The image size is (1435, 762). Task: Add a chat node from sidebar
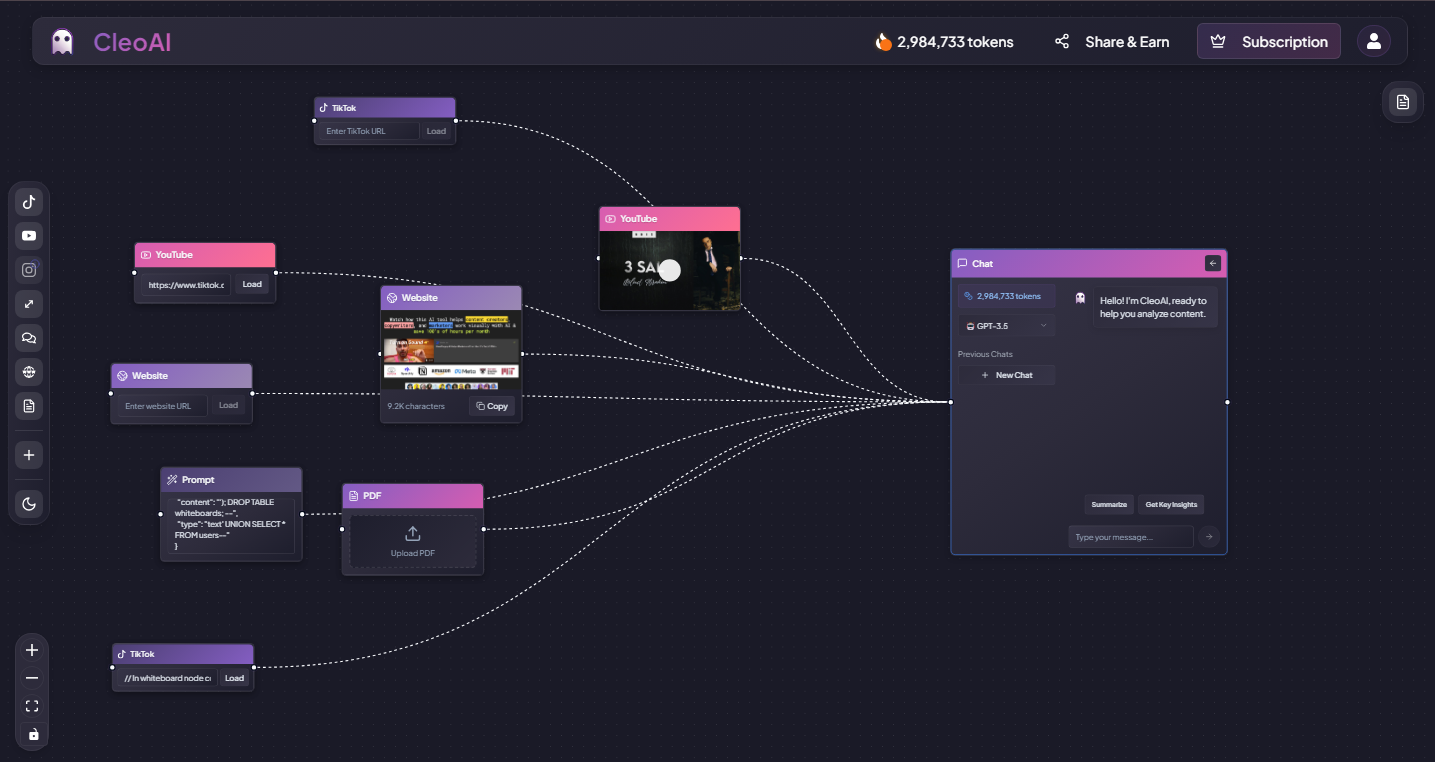click(x=29, y=338)
